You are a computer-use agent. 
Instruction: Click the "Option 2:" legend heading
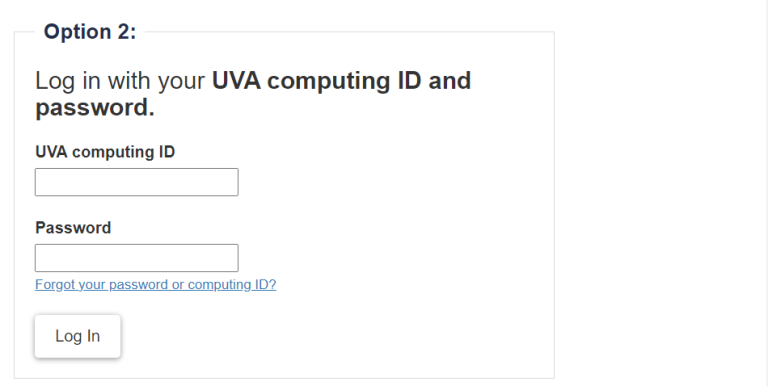pyautogui.click(x=90, y=32)
